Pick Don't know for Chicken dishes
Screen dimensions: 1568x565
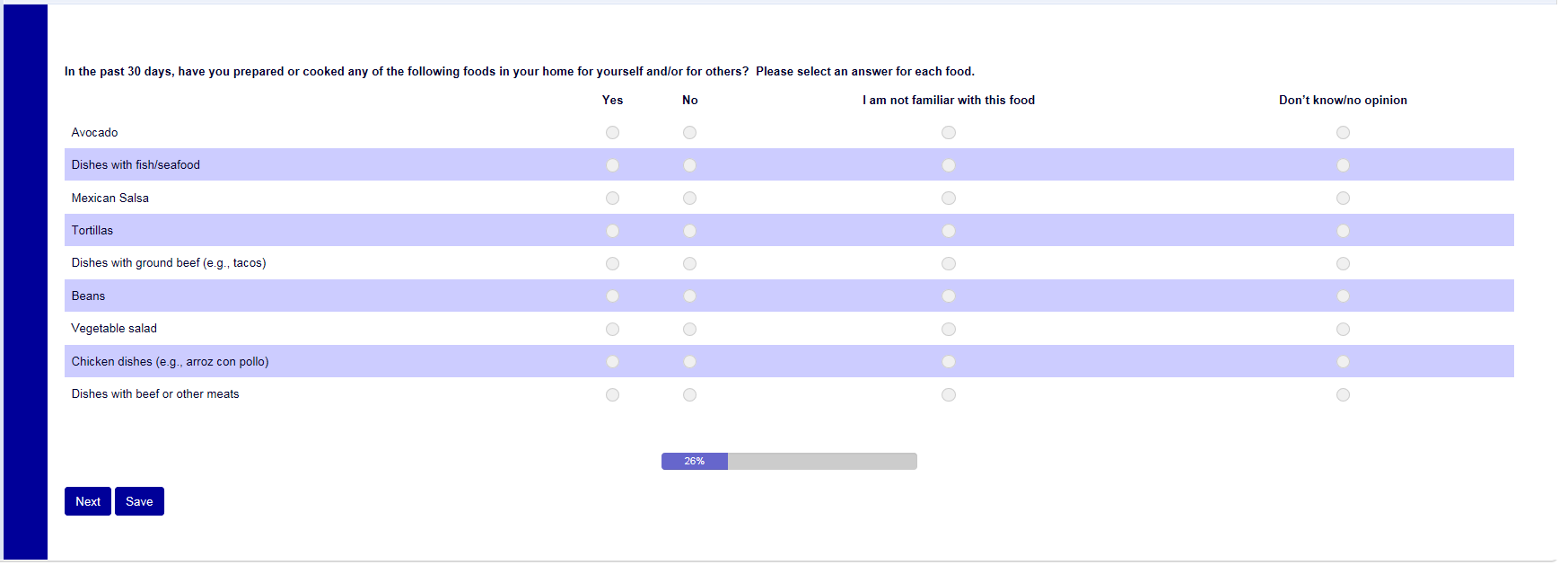point(1343,362)
